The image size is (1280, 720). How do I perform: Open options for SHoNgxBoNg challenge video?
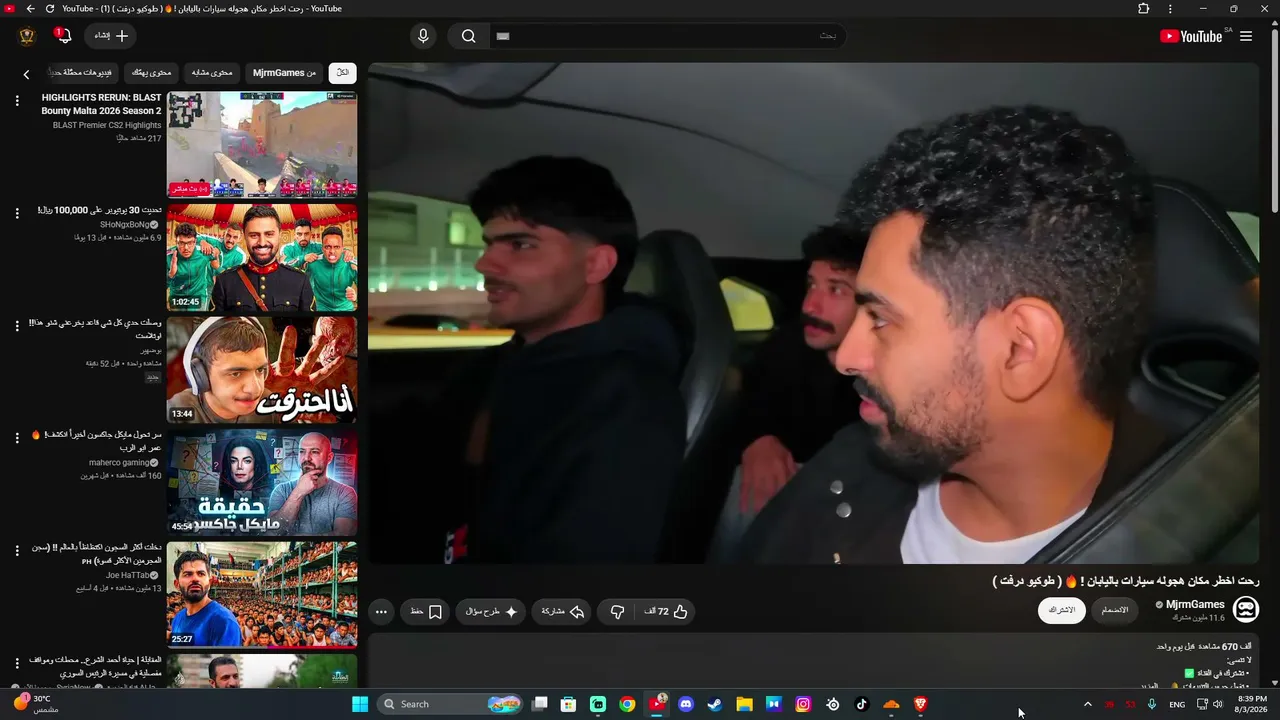pyautogui.click(x=17, y=213)
